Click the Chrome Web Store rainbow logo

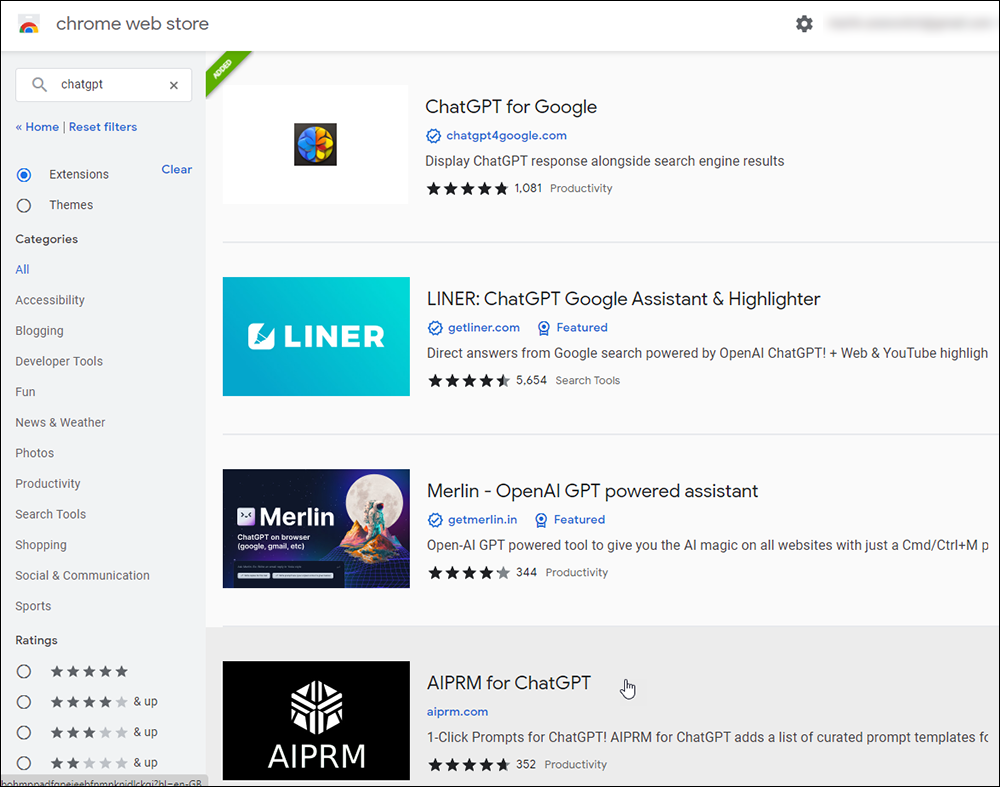29,24
